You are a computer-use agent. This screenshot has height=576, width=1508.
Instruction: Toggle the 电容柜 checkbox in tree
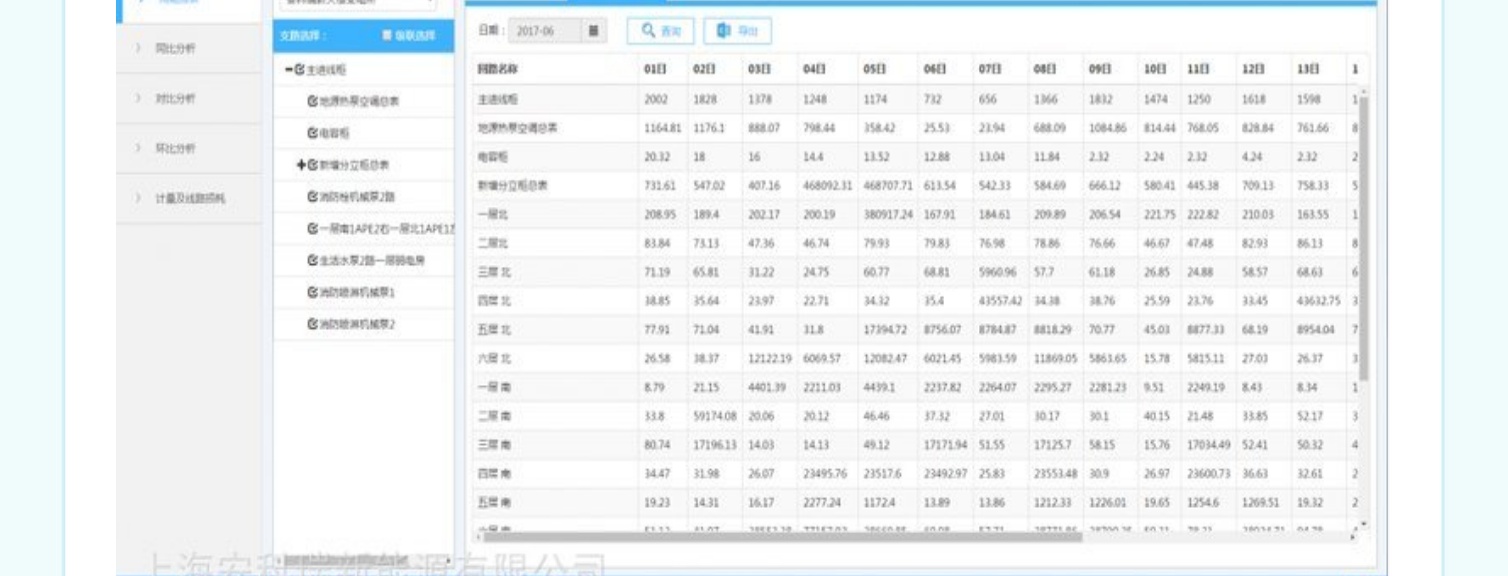click(313, 133)
